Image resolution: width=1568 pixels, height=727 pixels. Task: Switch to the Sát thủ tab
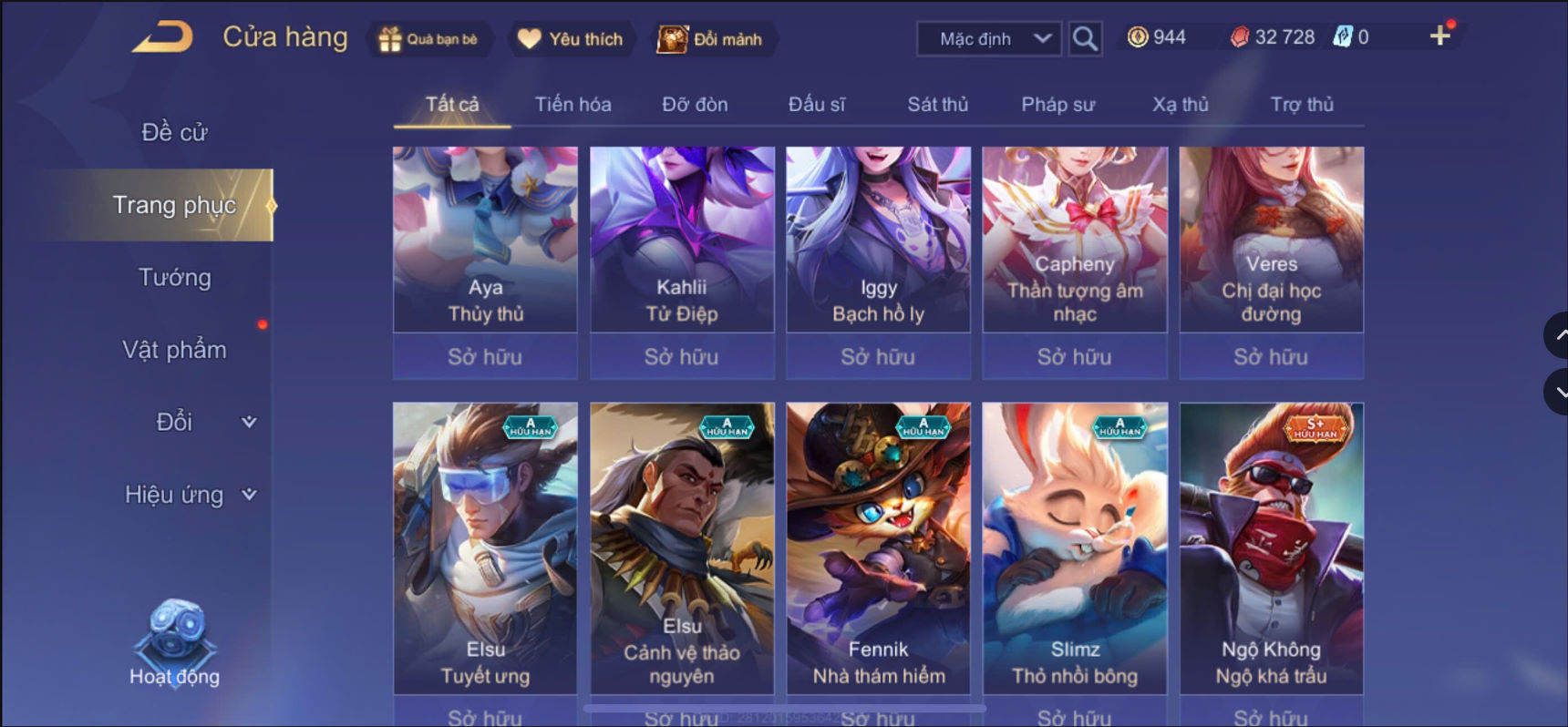click(x=937, y=105)
